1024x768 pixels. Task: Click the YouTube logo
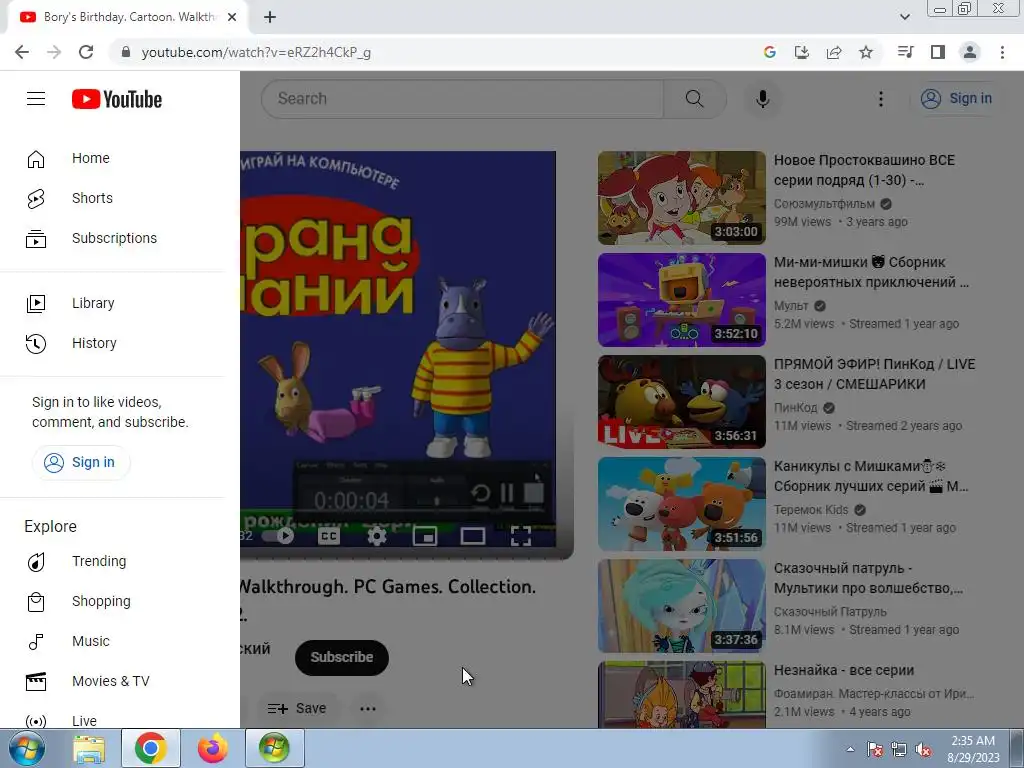pyautogui.click(x=117, y=99)
